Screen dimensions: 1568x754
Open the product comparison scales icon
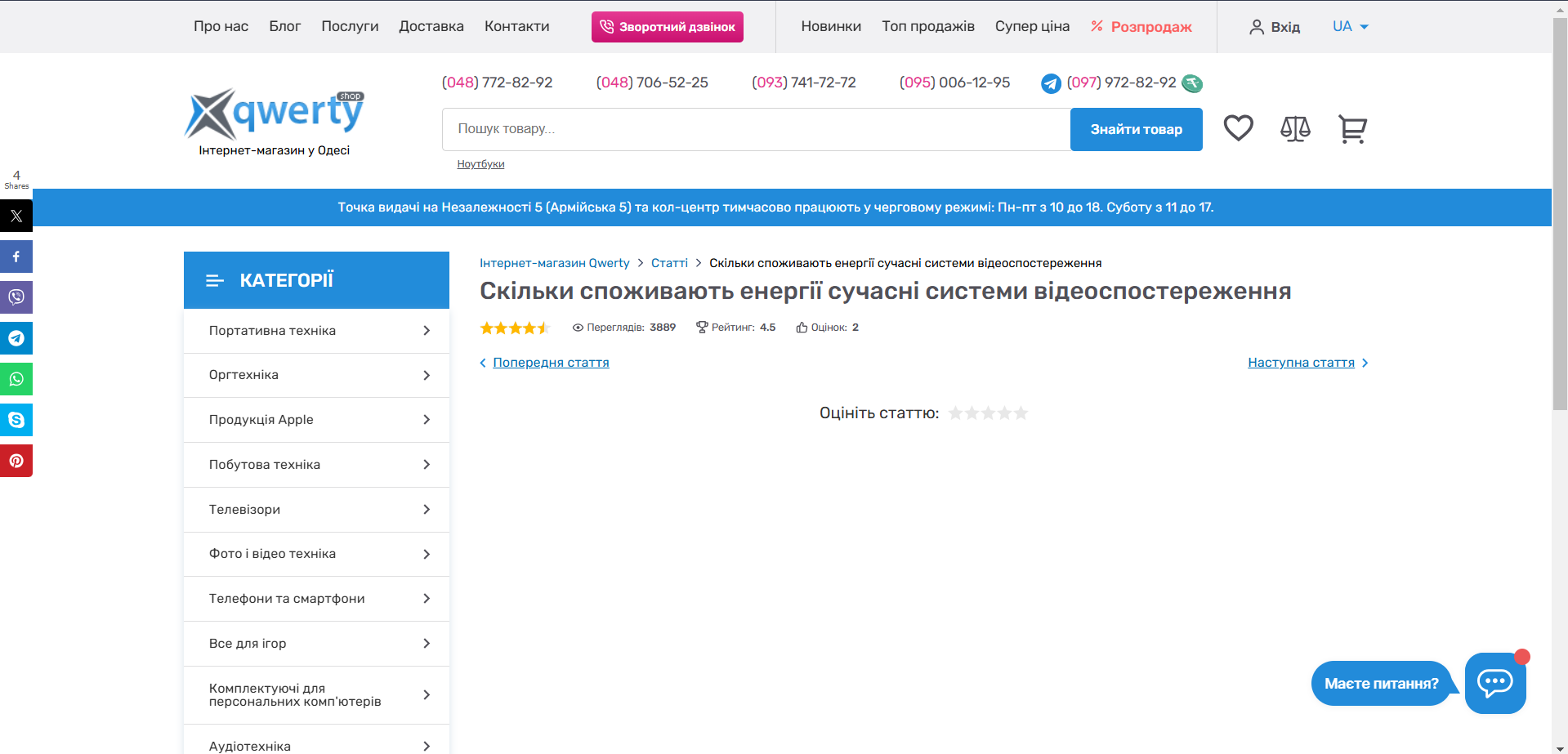[x=1295, y=129]
